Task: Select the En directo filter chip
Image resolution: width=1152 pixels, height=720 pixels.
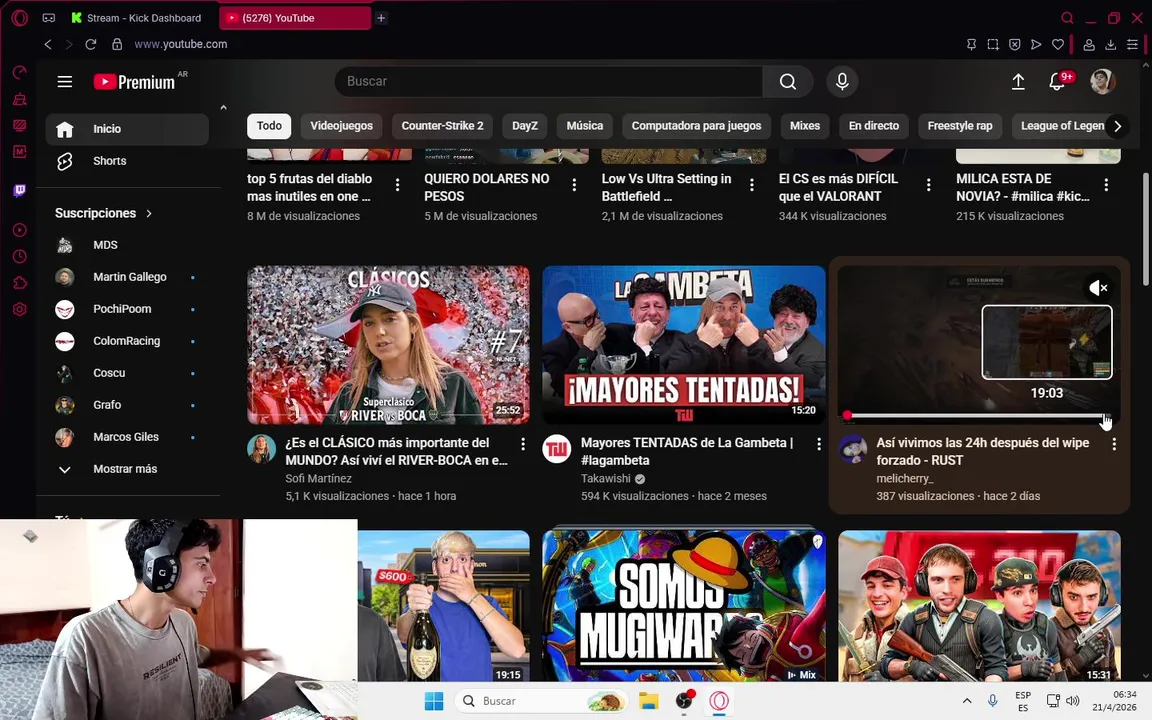Action: (874, 126)
